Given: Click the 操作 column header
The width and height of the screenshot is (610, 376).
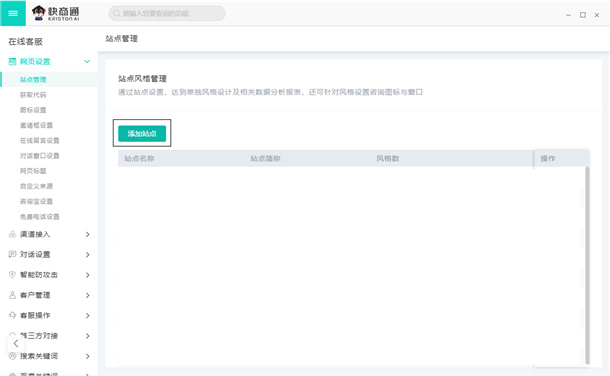Looking at the screenshot, I should pyautogui.click(x=548, y=158).
